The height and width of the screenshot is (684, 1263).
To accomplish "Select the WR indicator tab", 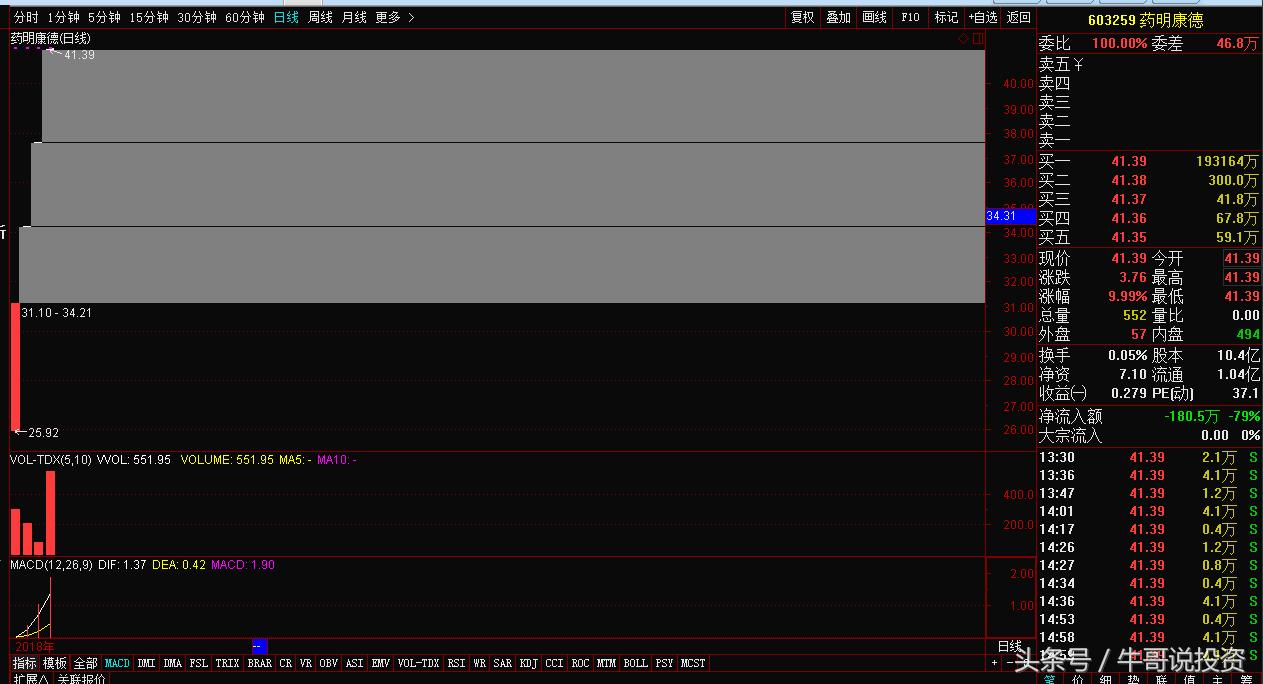I will click(480, 663).
